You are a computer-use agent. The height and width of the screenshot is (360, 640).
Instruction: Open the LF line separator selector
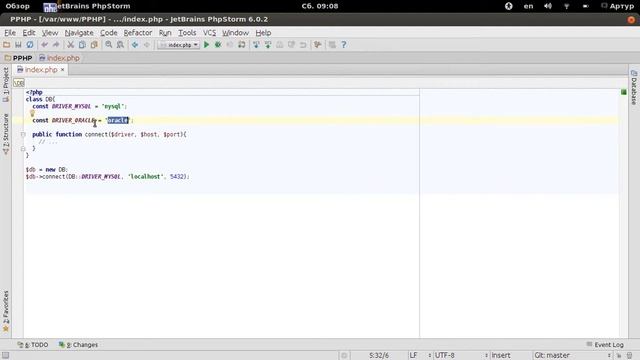[420, 356]
